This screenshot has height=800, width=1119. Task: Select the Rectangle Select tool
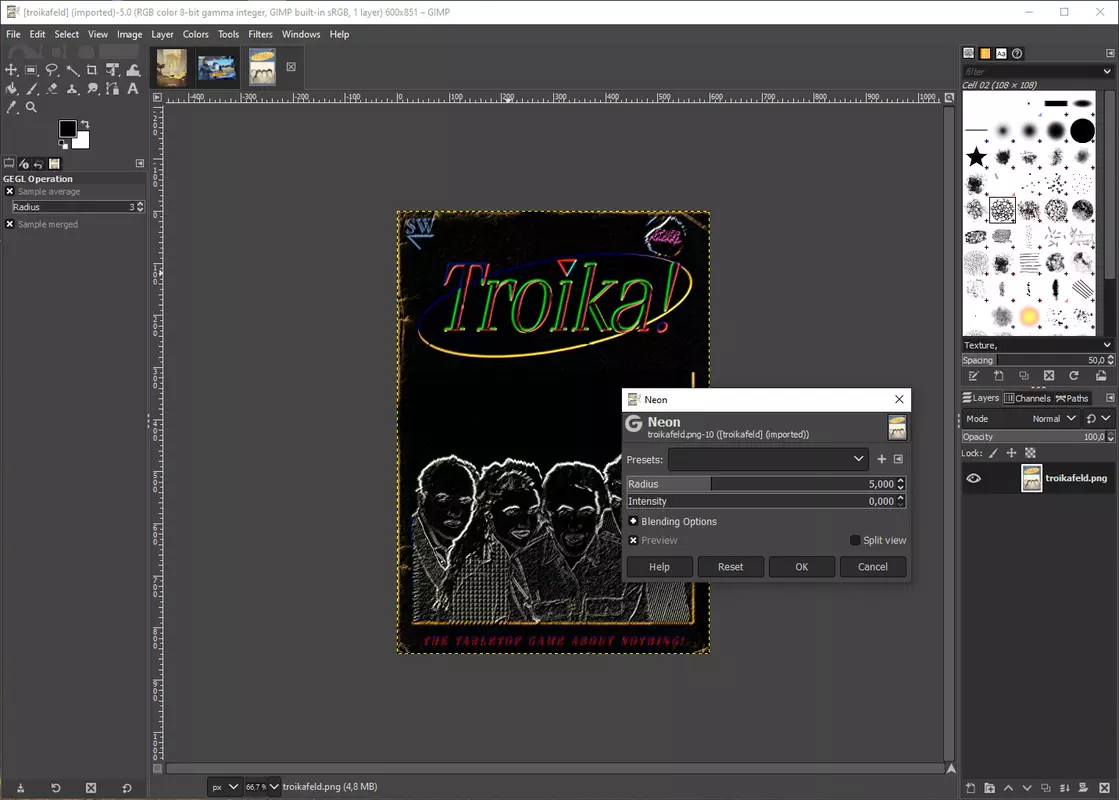[x=31, y=70]
